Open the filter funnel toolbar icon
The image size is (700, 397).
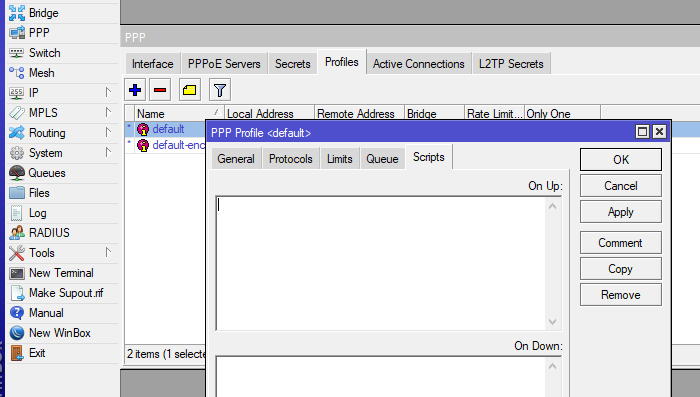point(220,90)
